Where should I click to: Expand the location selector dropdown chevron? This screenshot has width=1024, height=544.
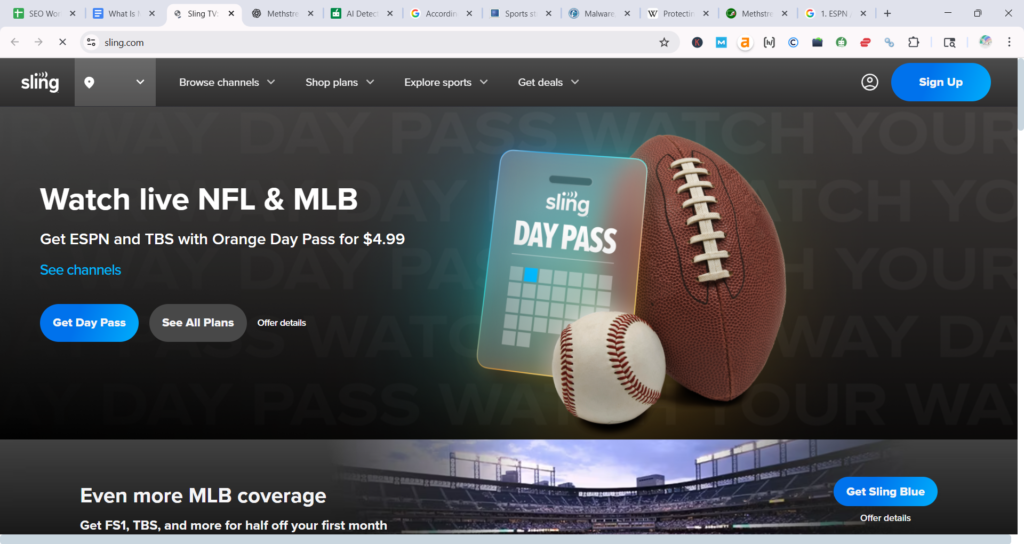click(140, 82)
